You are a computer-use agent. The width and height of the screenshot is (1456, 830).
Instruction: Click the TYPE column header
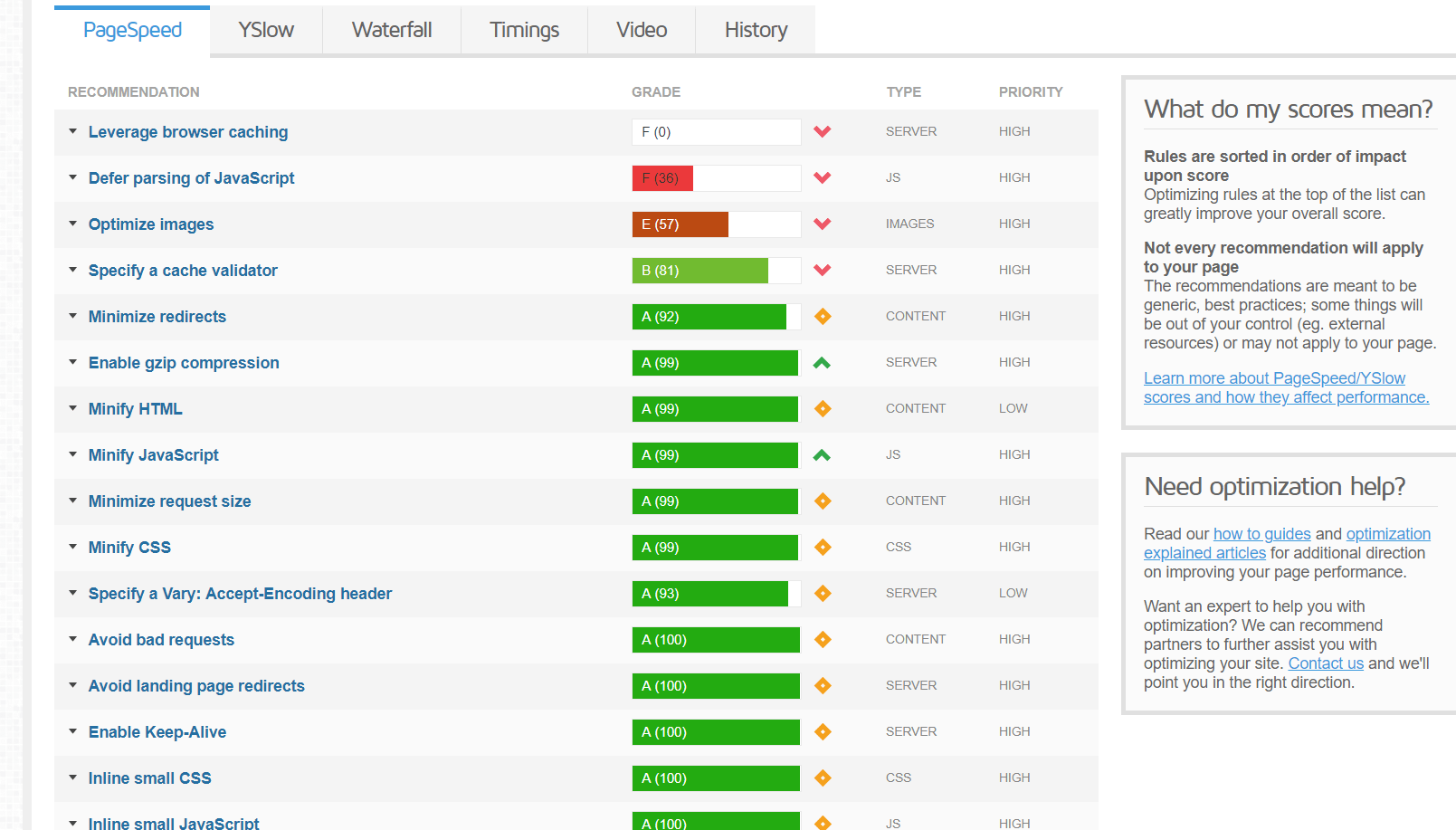point(904,92)
